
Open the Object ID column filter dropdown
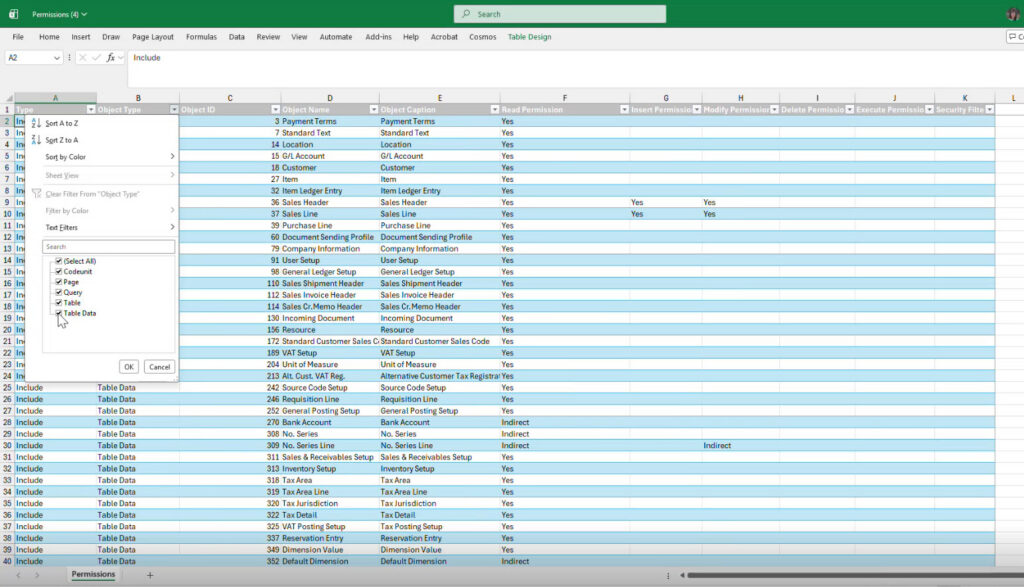click(276, 110)
